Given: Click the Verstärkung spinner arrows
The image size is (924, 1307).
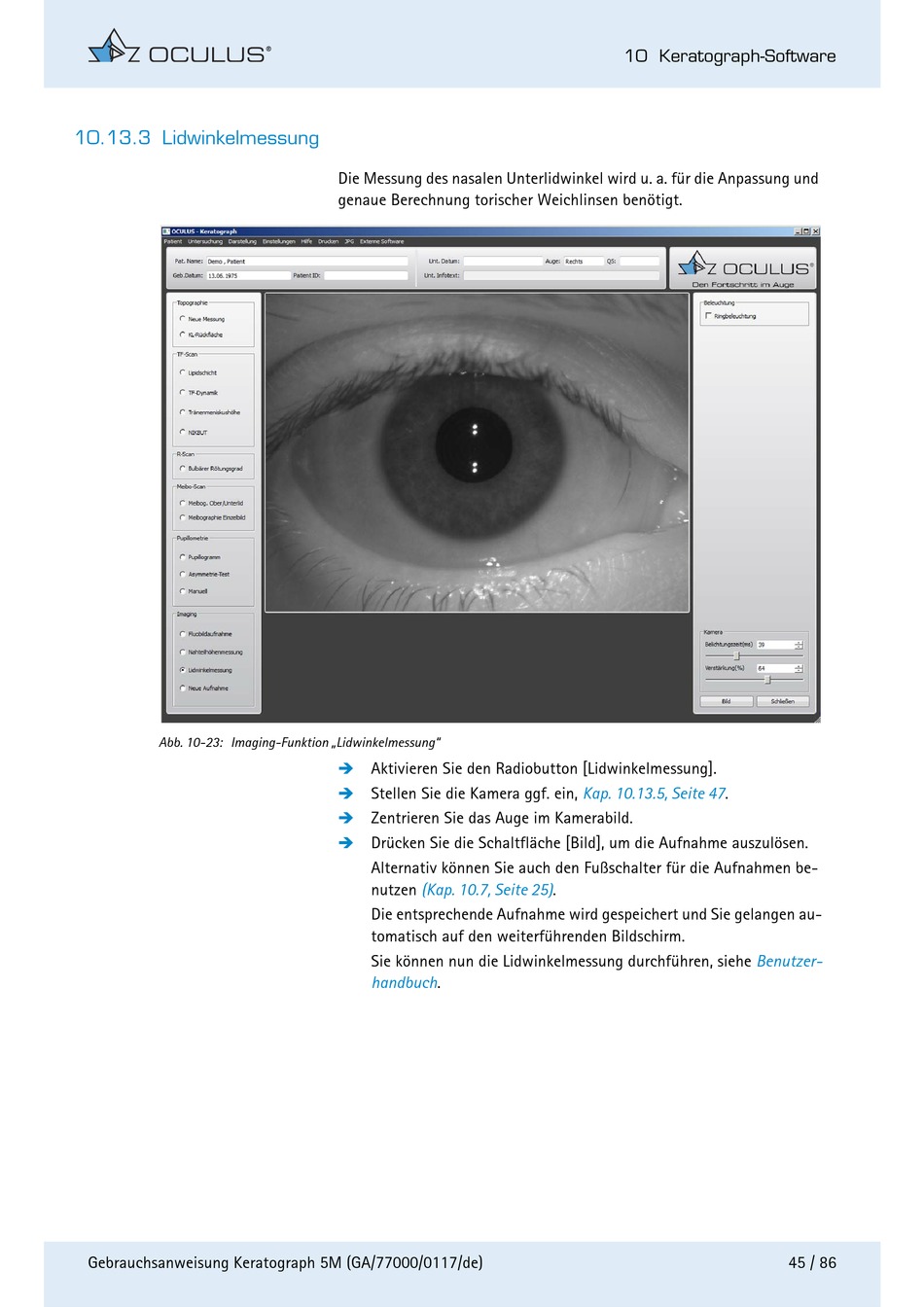Looking at the screenshot, I should tap(800, 668).
